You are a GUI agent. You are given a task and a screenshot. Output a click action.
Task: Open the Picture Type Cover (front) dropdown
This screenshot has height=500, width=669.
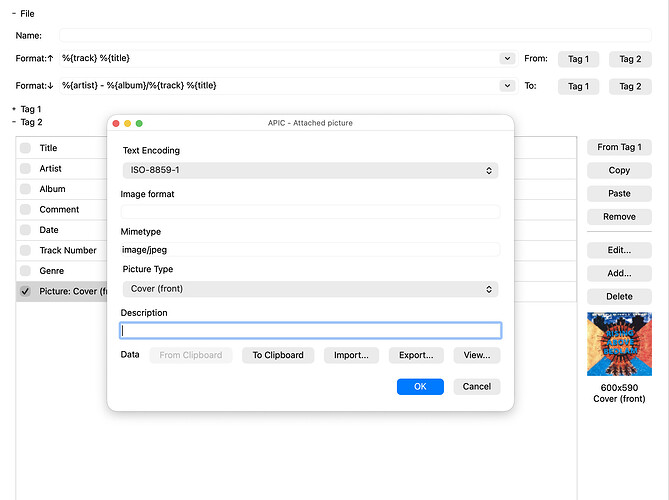pyautogui.click(x=310, y=289)
